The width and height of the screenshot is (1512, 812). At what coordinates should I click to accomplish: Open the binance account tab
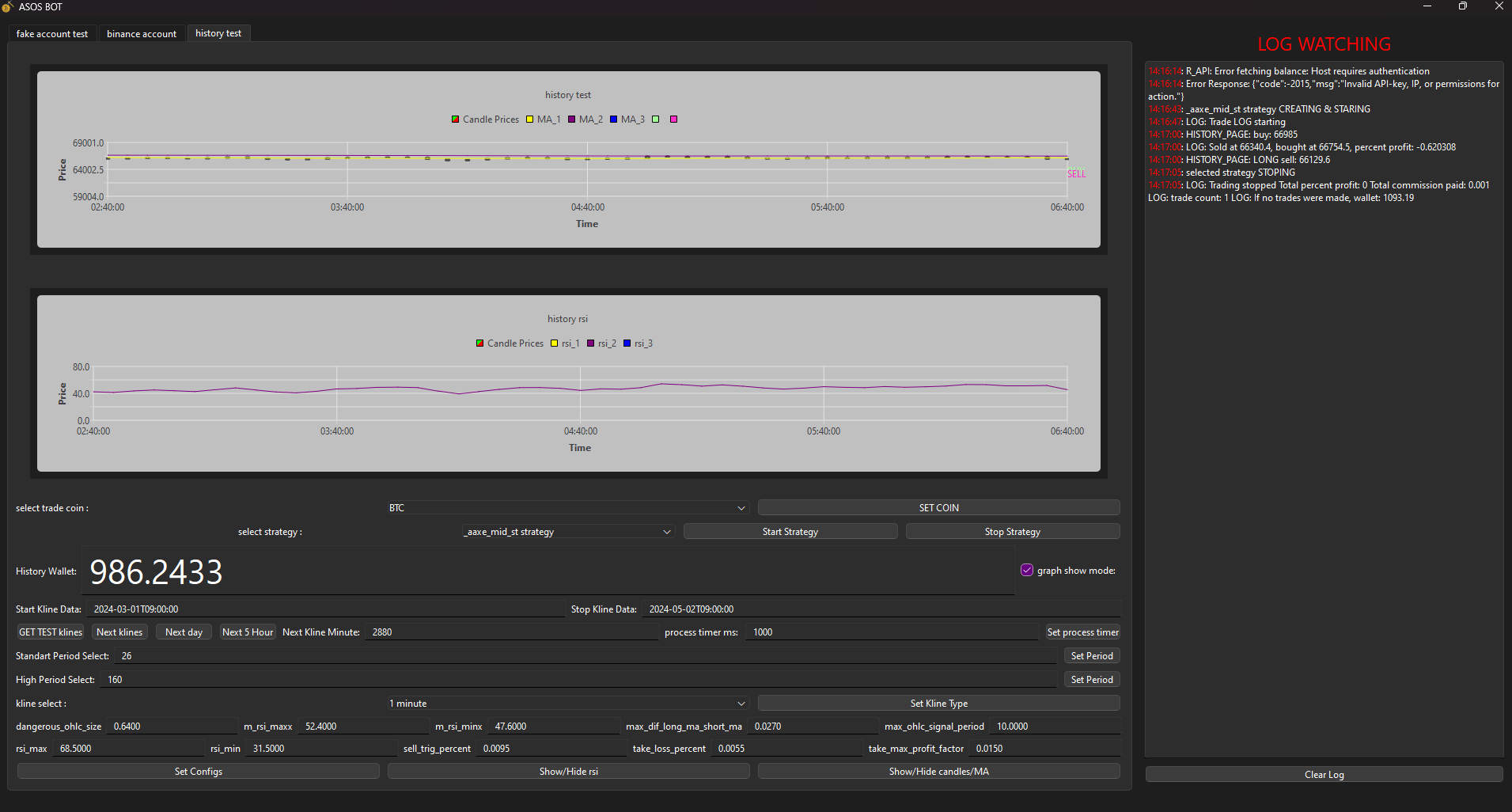(142, 33)
